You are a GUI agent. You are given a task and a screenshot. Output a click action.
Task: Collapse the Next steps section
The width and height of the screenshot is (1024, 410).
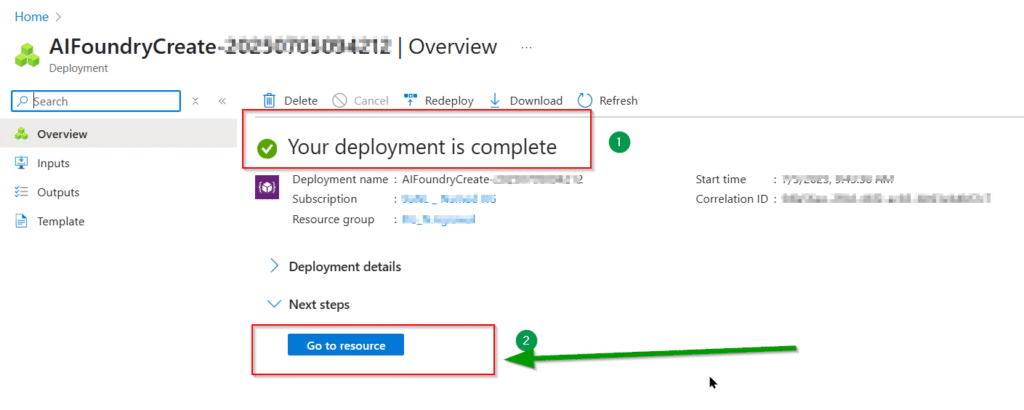pos(309,304)
